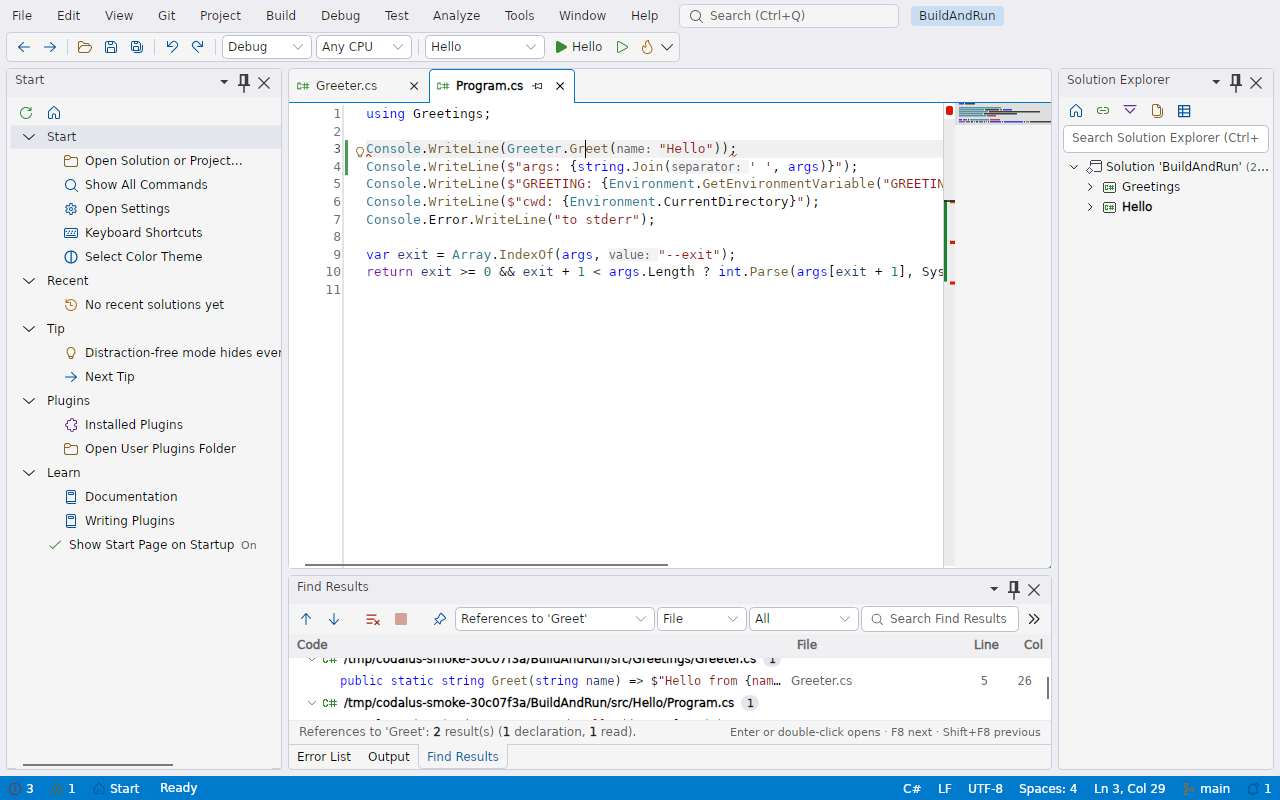Click the Find Results vertical scrollbar
The image size is (1280, 800).
pyautogui.click(x=1047, y=688)
